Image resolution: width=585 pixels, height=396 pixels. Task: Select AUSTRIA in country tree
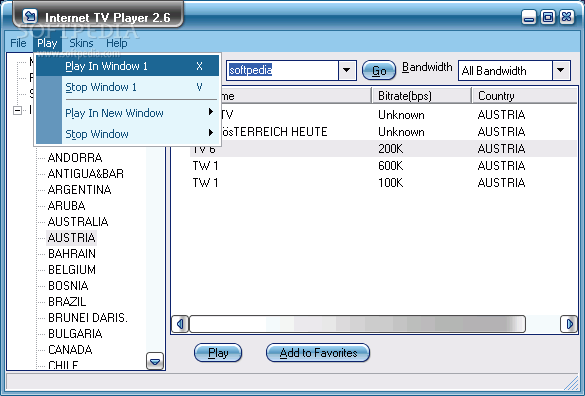click(71, 238)
